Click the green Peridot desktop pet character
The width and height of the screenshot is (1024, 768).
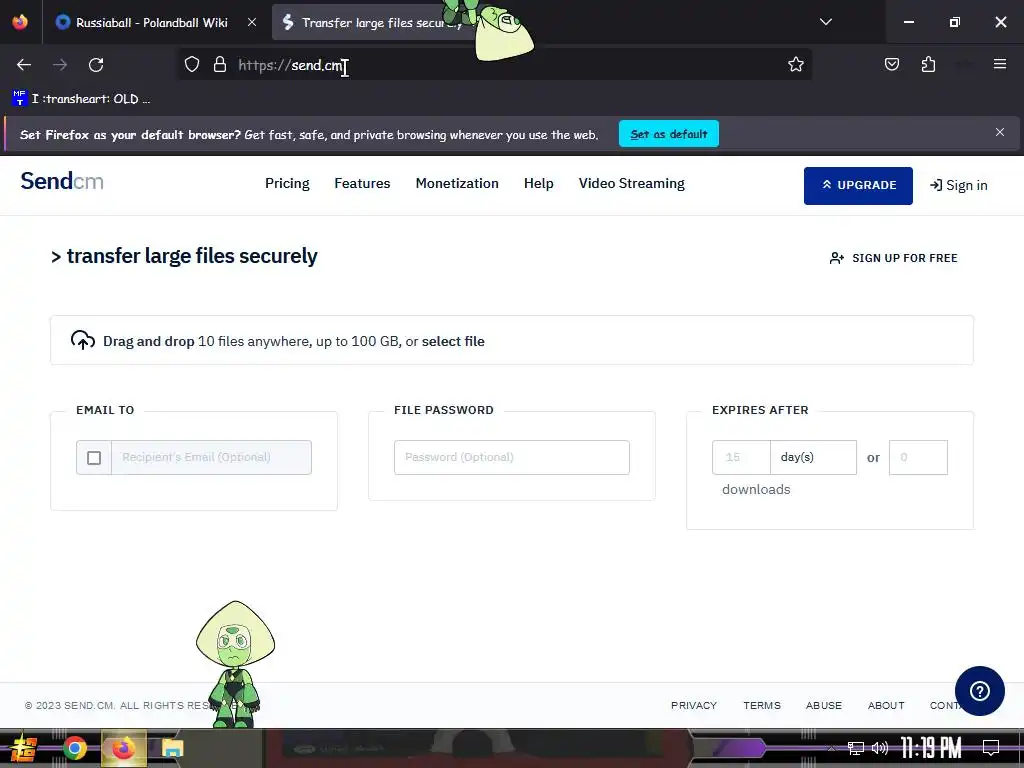[235, 664]
